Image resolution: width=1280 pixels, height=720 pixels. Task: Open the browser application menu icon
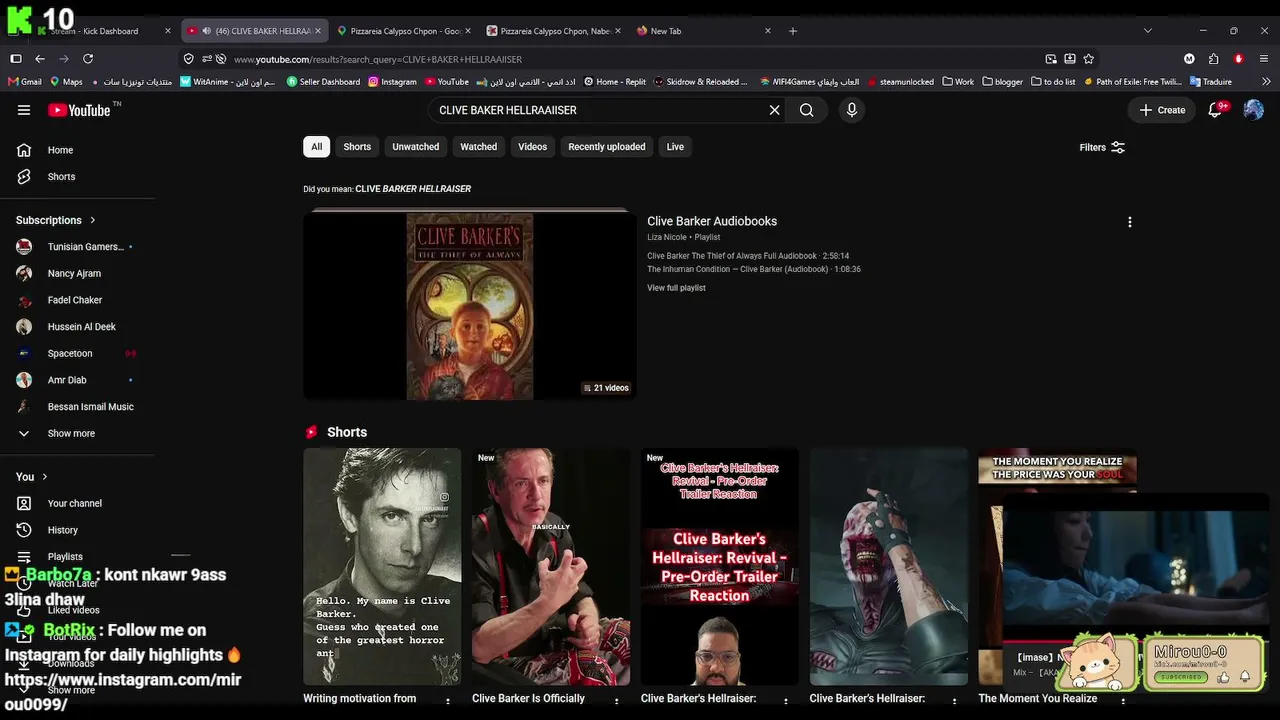pyautogui.click(x=1264, y=59)
